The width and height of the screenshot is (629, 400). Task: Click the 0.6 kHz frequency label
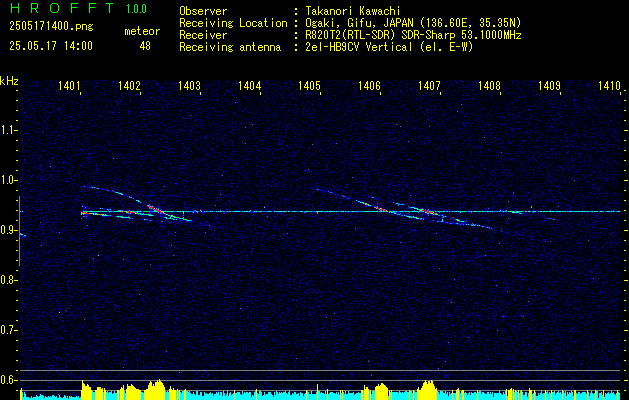point(8,380)
